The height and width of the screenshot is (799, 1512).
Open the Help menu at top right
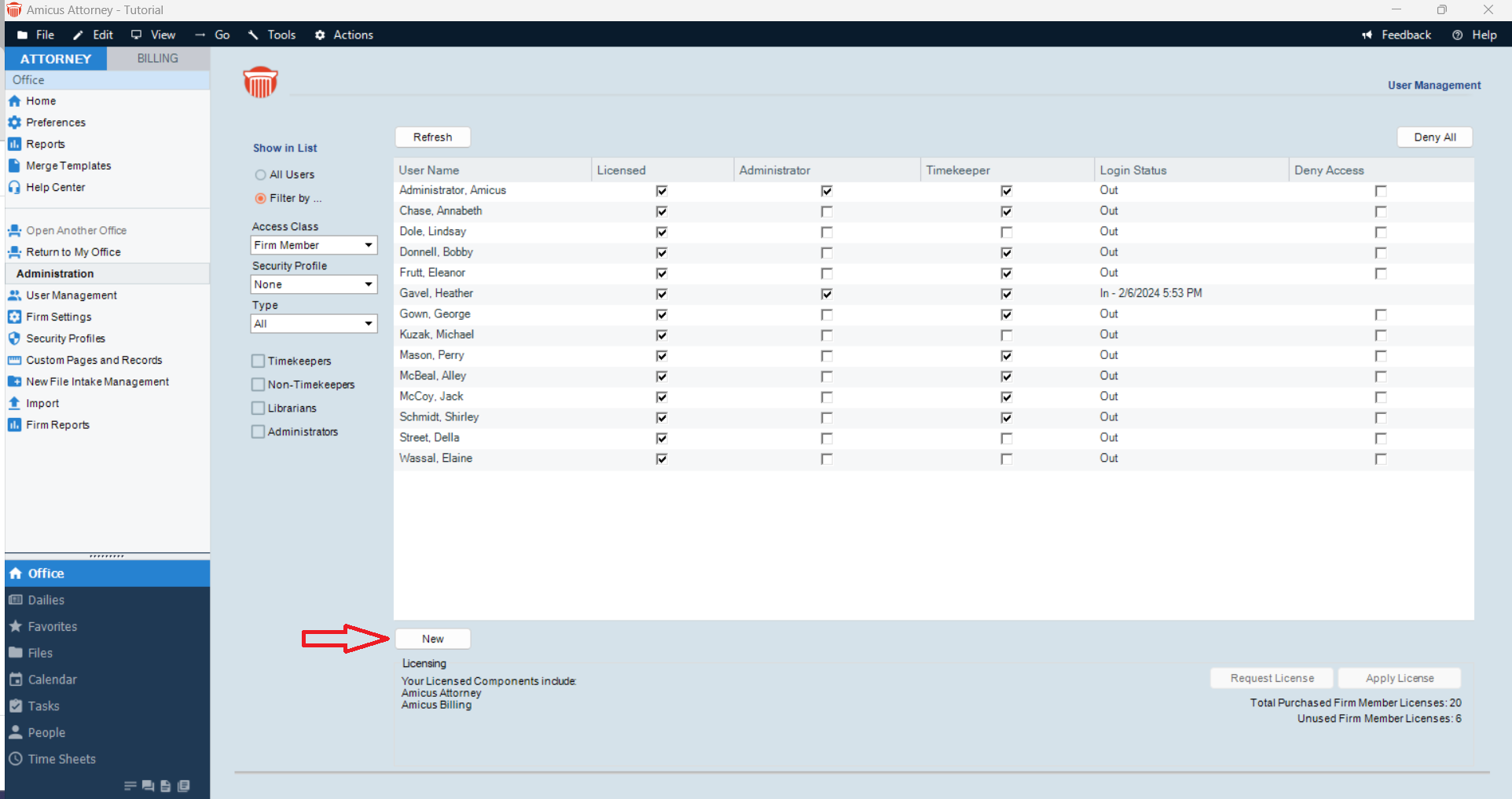pyautogui.click(x=1475, y=35)
